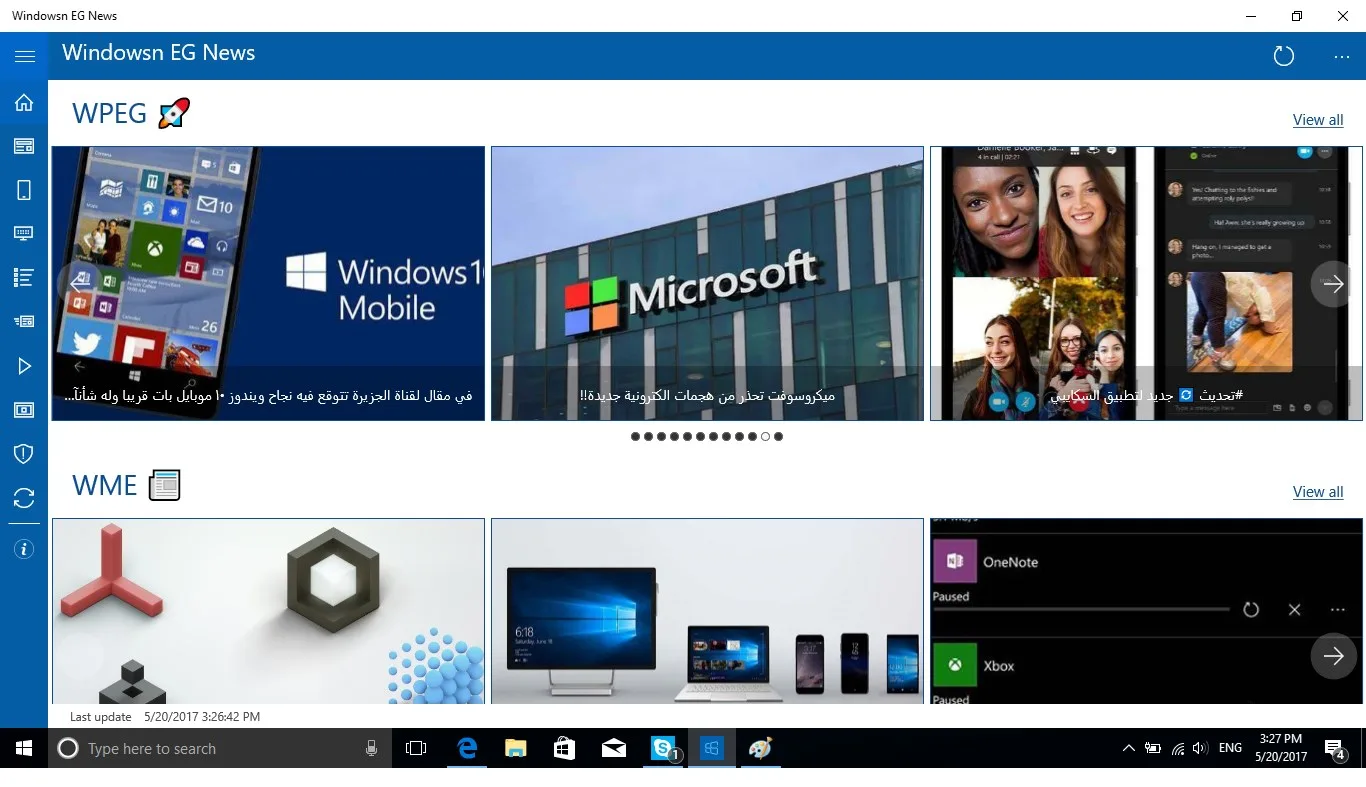The height and width of the screenshot is (787, 1366).
Task: Click View all for WME section
Action: pos(1318,492)
